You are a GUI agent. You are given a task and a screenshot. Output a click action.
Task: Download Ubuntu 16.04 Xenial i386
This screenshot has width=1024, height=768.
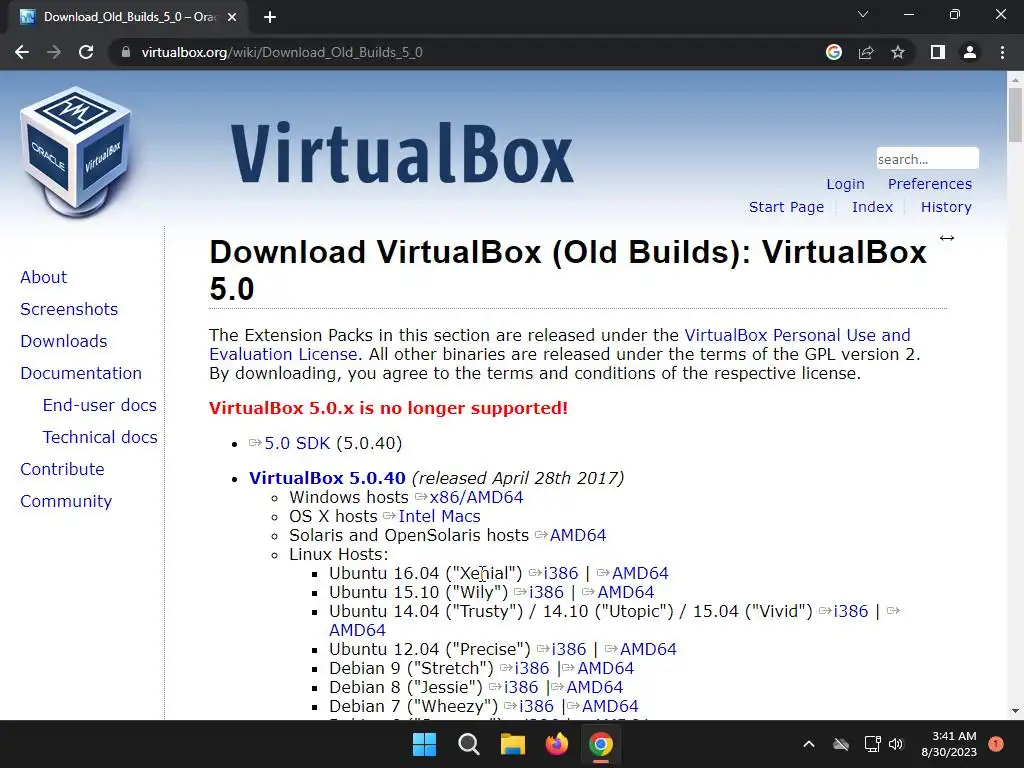[561, 573]
